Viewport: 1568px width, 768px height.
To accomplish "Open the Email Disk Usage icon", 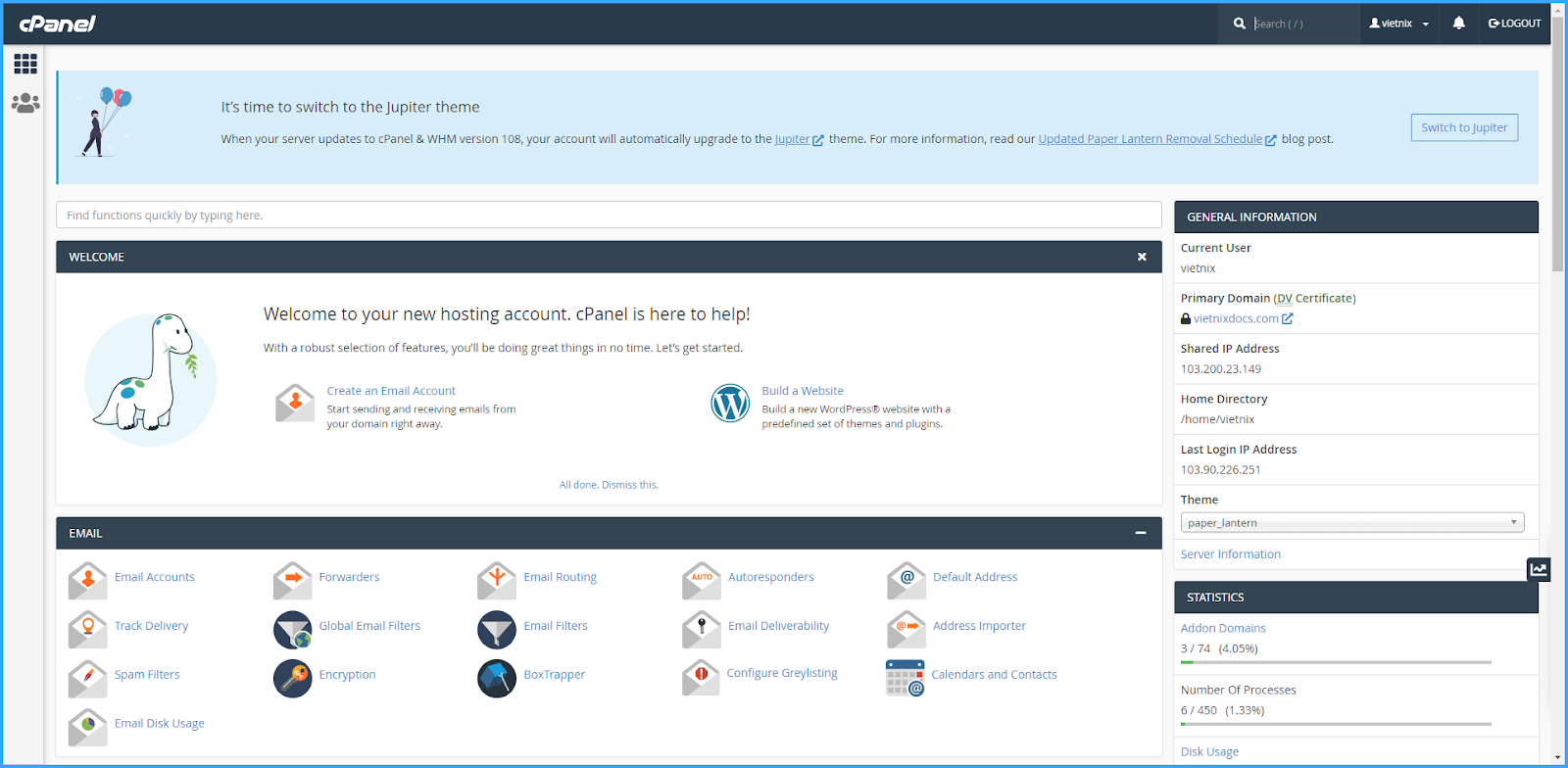I will coord(87,727).
